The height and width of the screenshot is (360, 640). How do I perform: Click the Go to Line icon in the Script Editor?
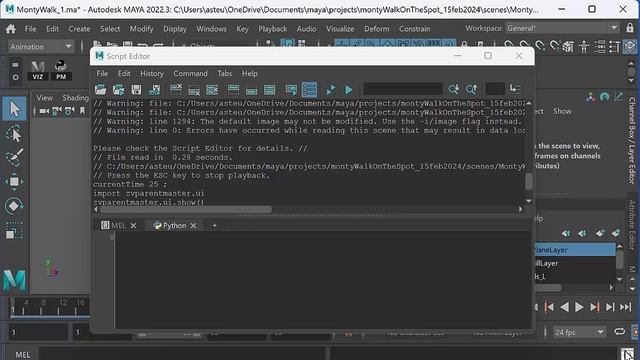coord(515,89)
